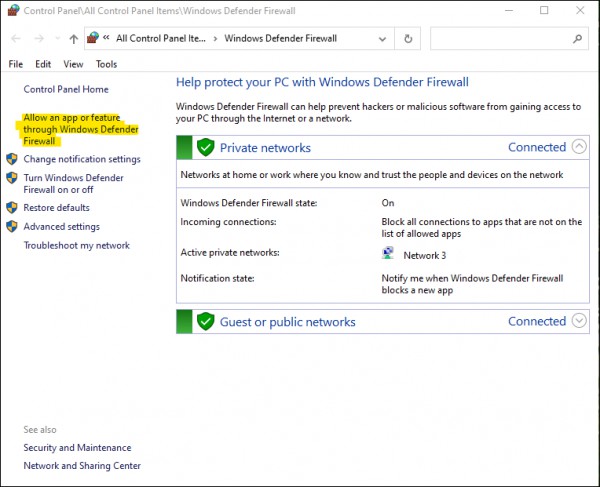Click the Notification state label

(217, 278)
